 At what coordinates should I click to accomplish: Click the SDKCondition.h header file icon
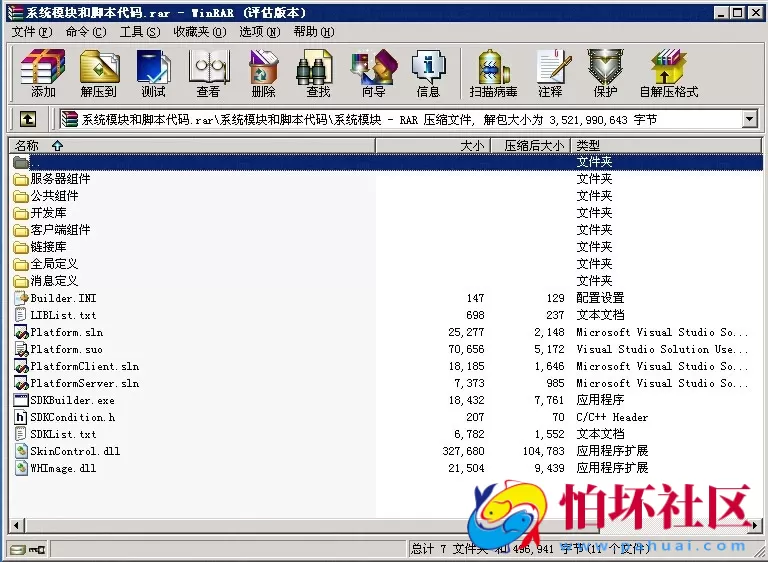click(x=21, y=417)
